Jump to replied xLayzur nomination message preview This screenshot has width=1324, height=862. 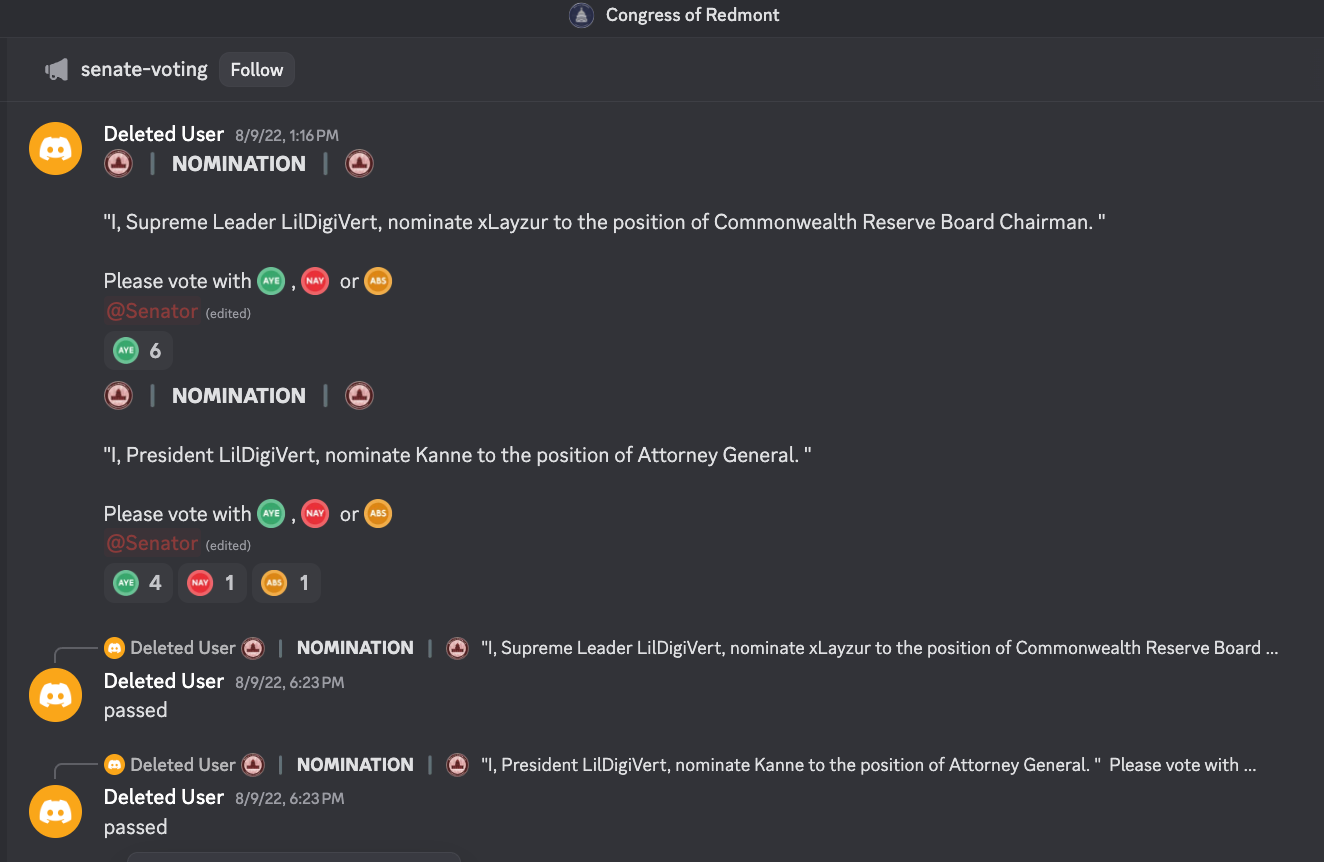[878, 648]
